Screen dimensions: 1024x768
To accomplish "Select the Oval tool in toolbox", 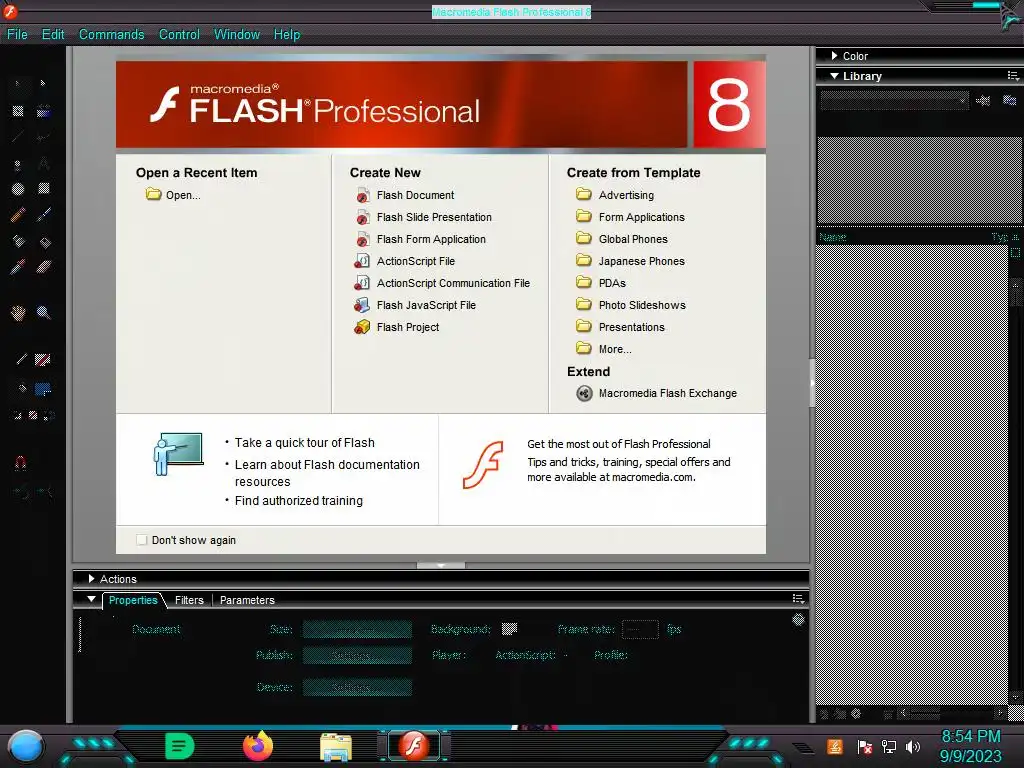I will (x=18, y=189).
